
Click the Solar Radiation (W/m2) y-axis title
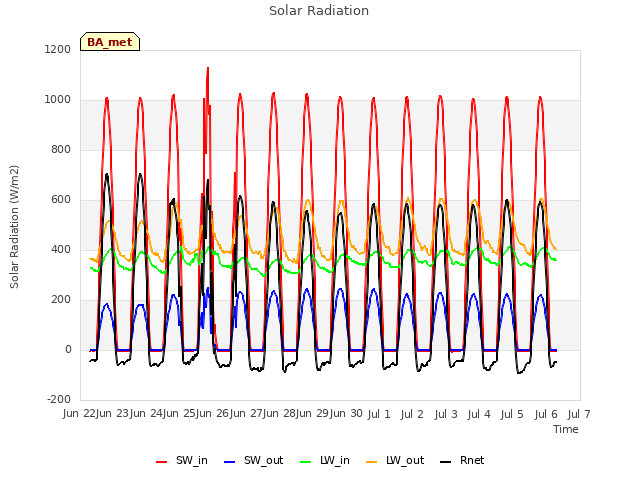click(14, 227)
